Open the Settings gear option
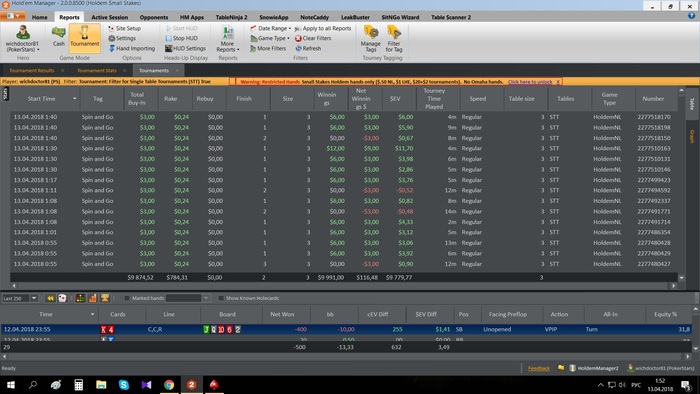 [122, 38]
